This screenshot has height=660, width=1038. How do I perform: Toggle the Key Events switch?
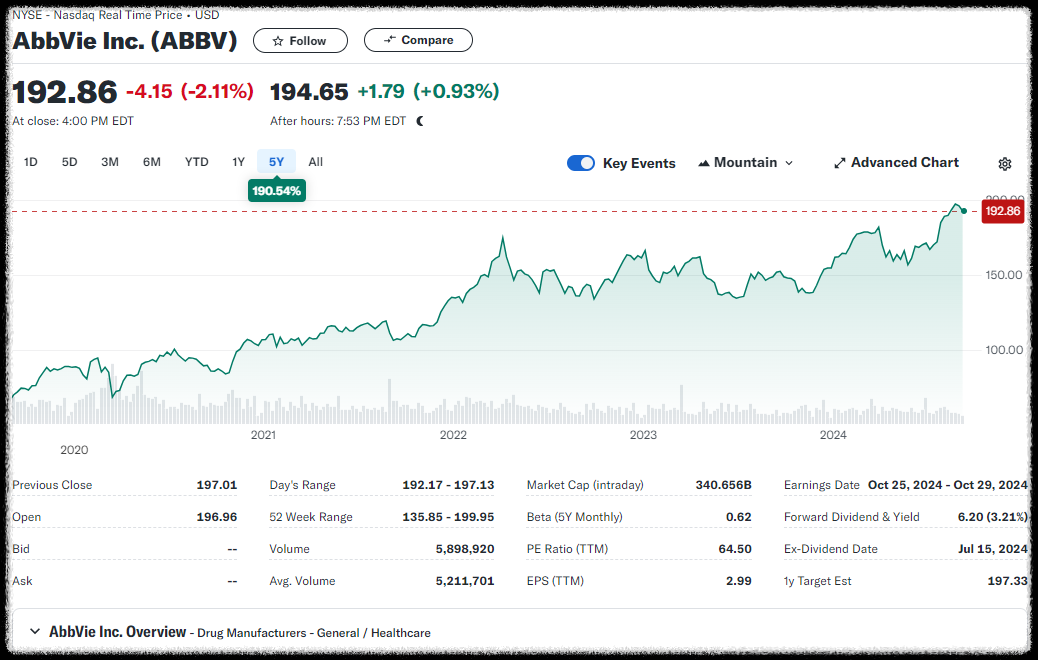point(581,163)
